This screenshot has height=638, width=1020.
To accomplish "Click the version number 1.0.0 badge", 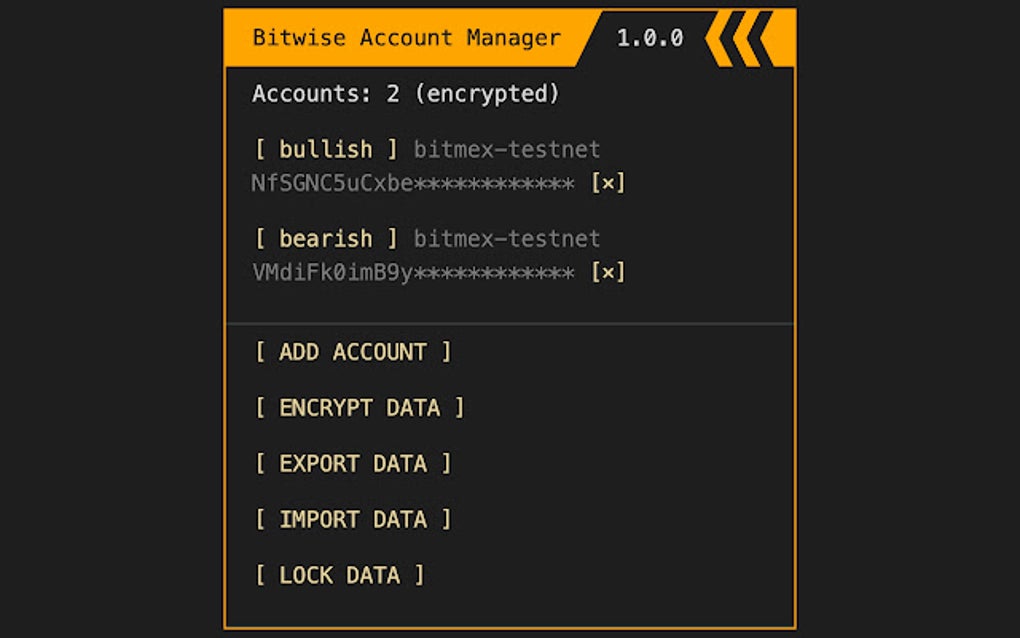I will click(651, 38).
